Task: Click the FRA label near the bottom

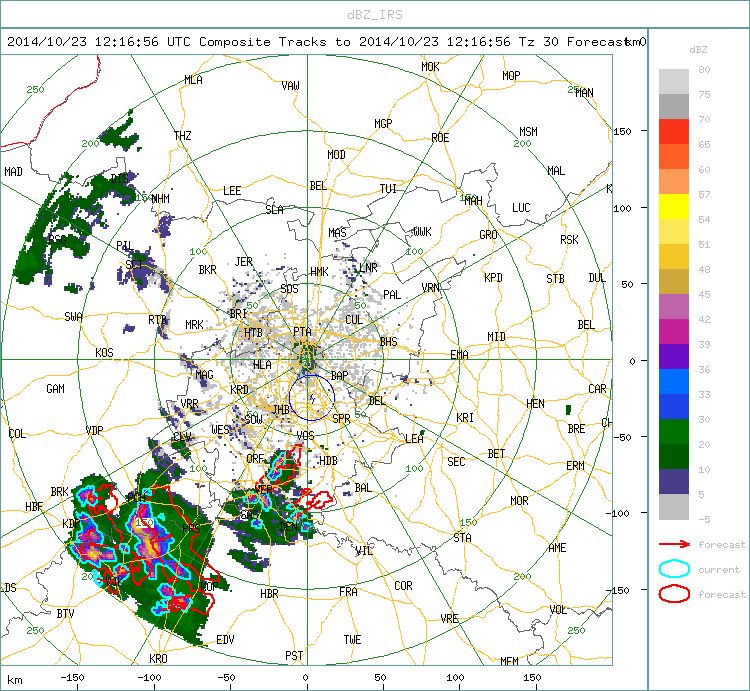Action: (x=348, y=592)
